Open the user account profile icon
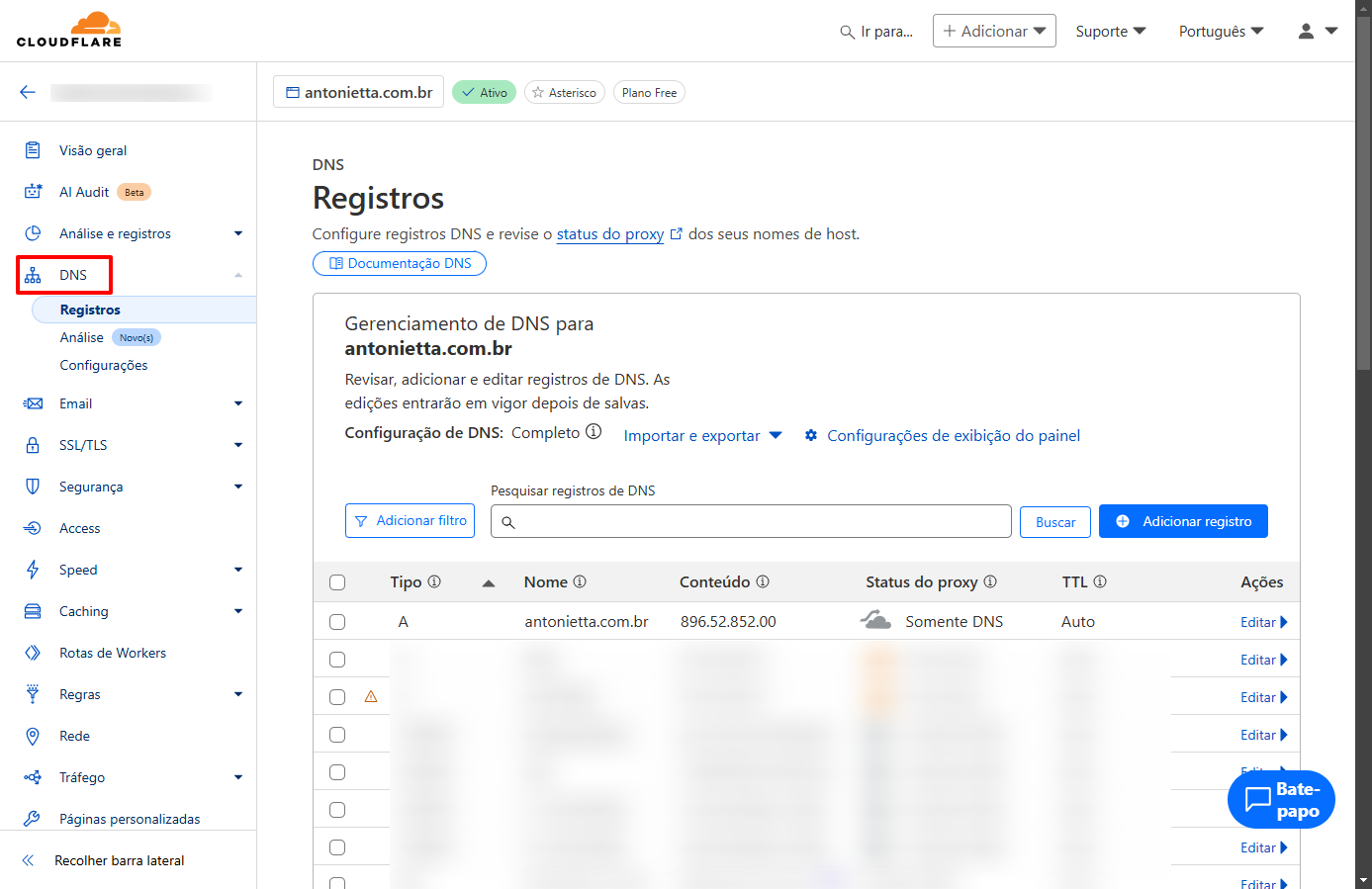The image size is (1372, 889). [1306, 31]
